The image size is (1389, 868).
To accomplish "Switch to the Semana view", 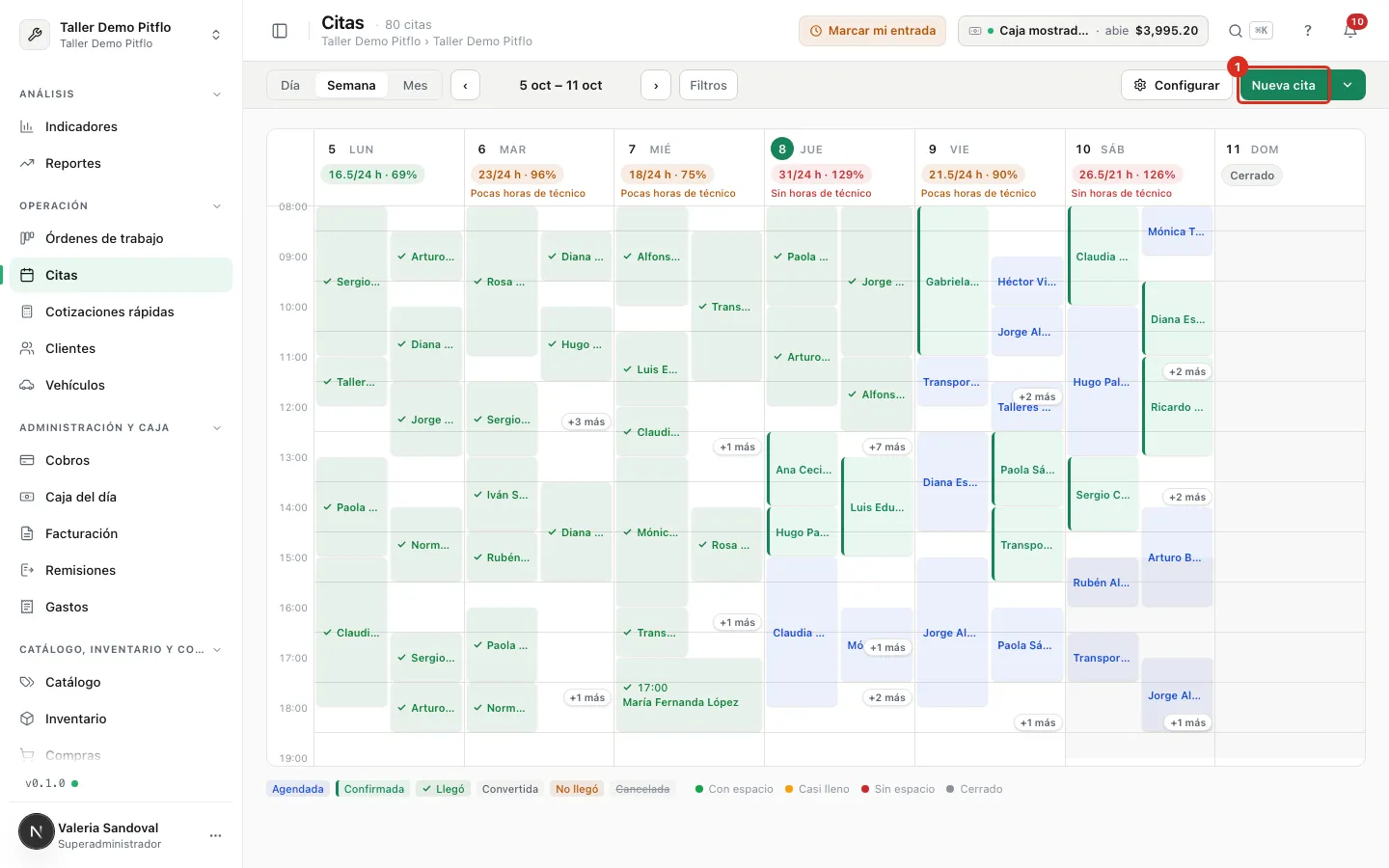I will click(351, 85).
